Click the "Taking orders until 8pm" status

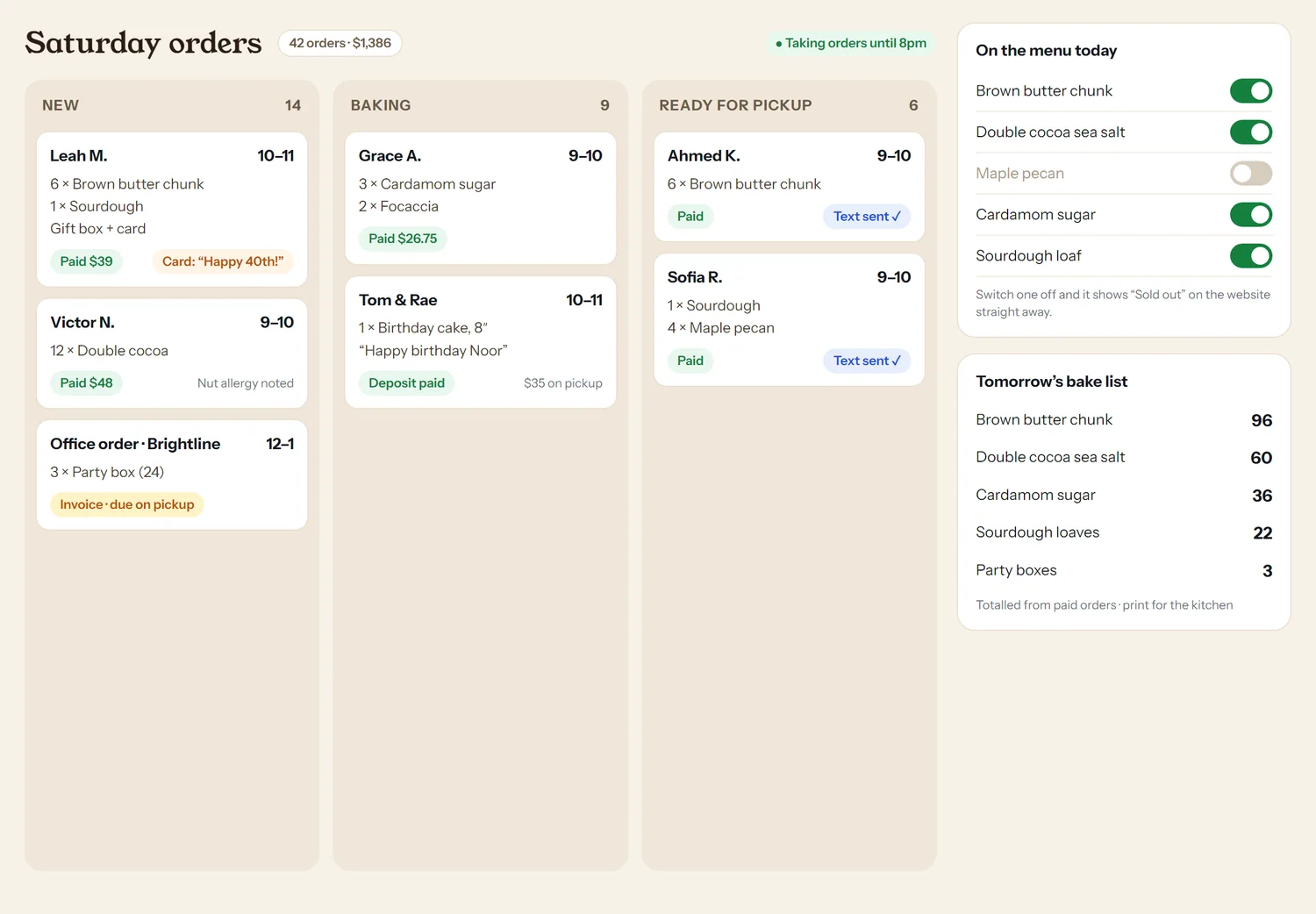(850, 43)
